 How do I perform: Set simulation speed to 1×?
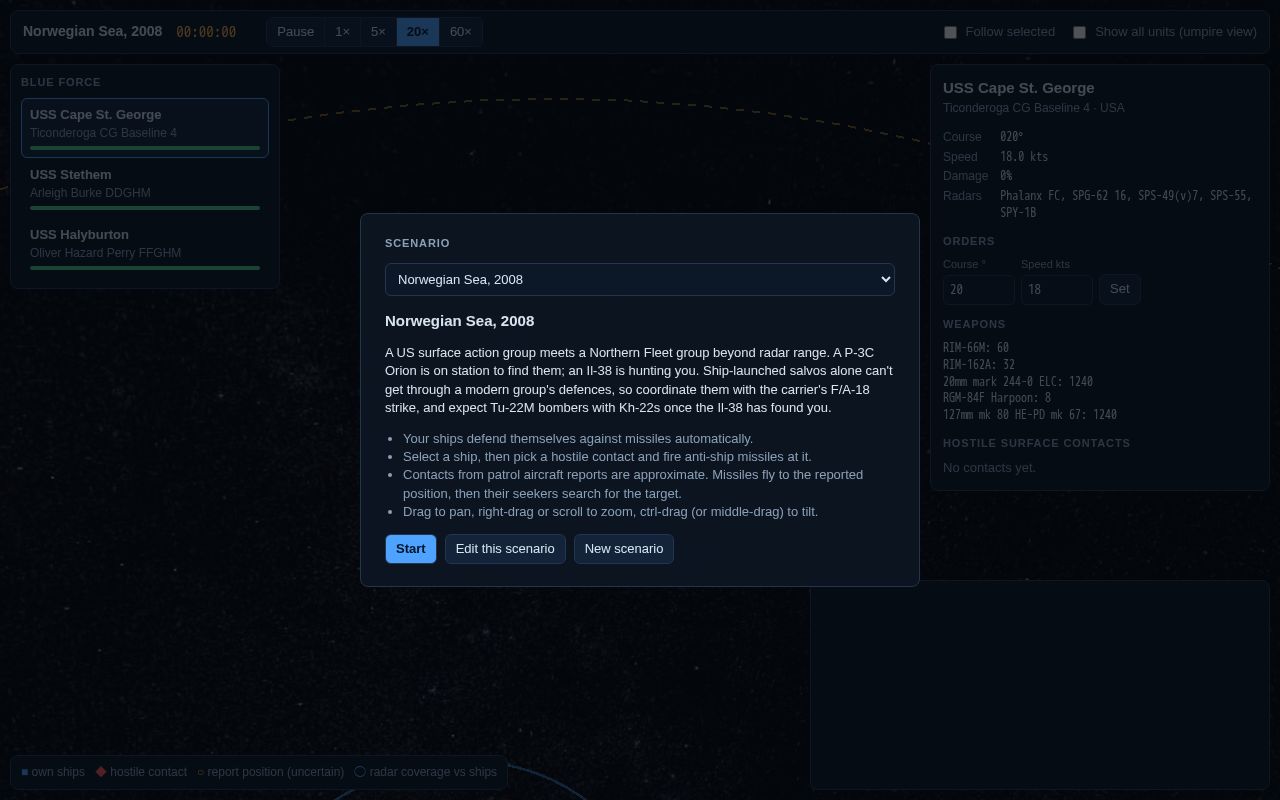click(342, 32)
